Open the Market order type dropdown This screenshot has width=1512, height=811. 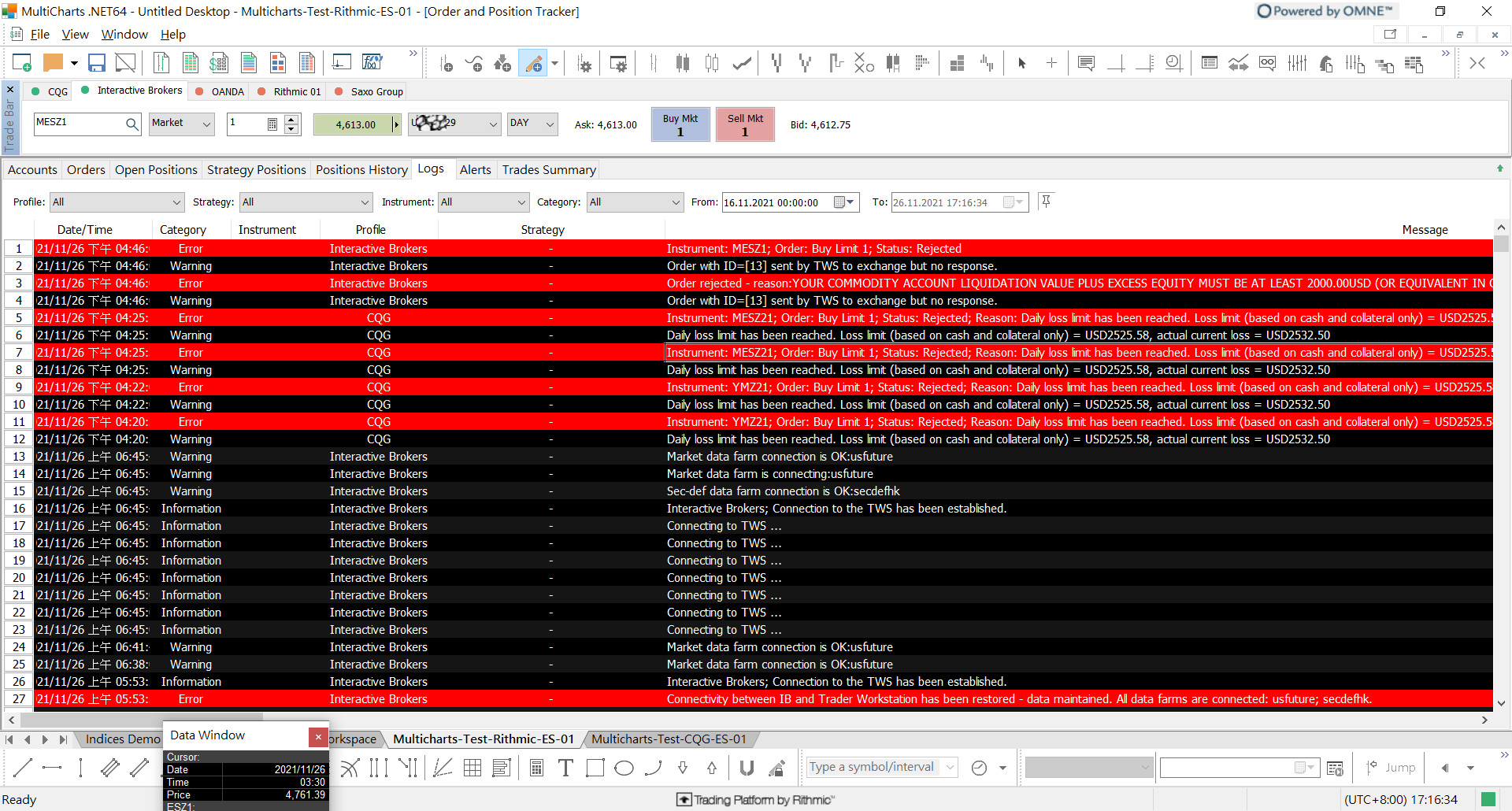click(182, 124)
